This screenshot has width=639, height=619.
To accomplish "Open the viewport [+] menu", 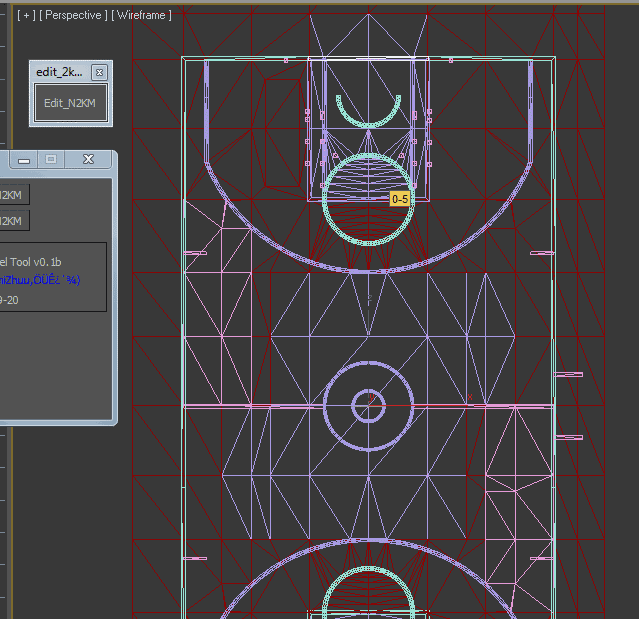I will pos(26,15).
